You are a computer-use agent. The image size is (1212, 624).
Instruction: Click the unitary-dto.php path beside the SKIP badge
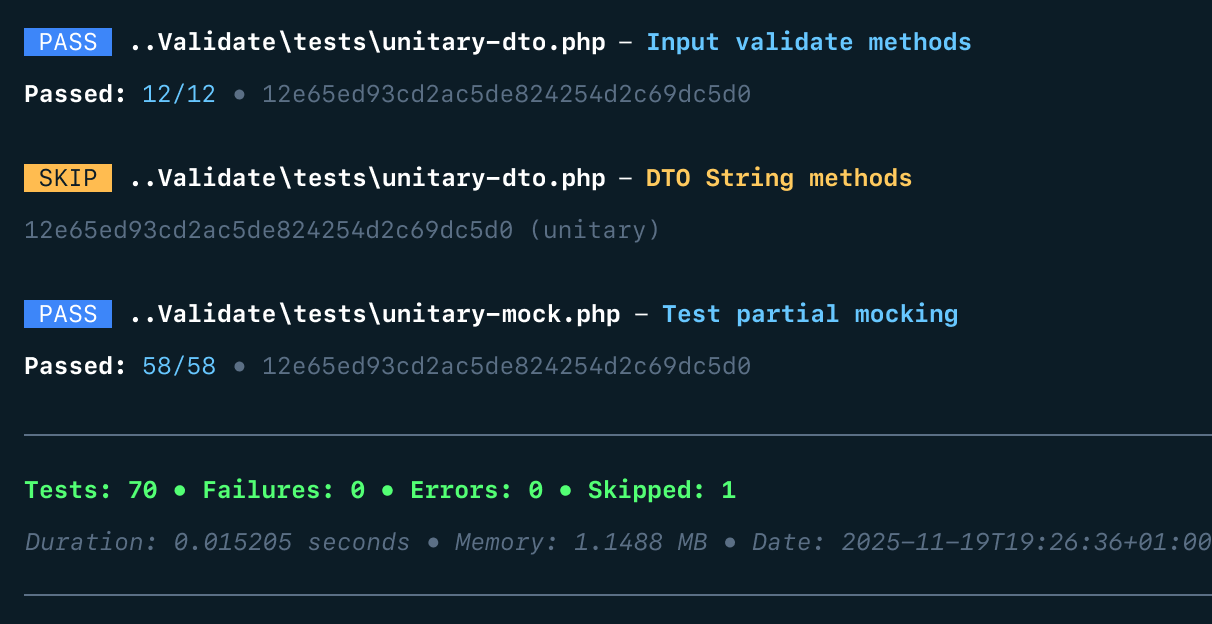(367, 178)
